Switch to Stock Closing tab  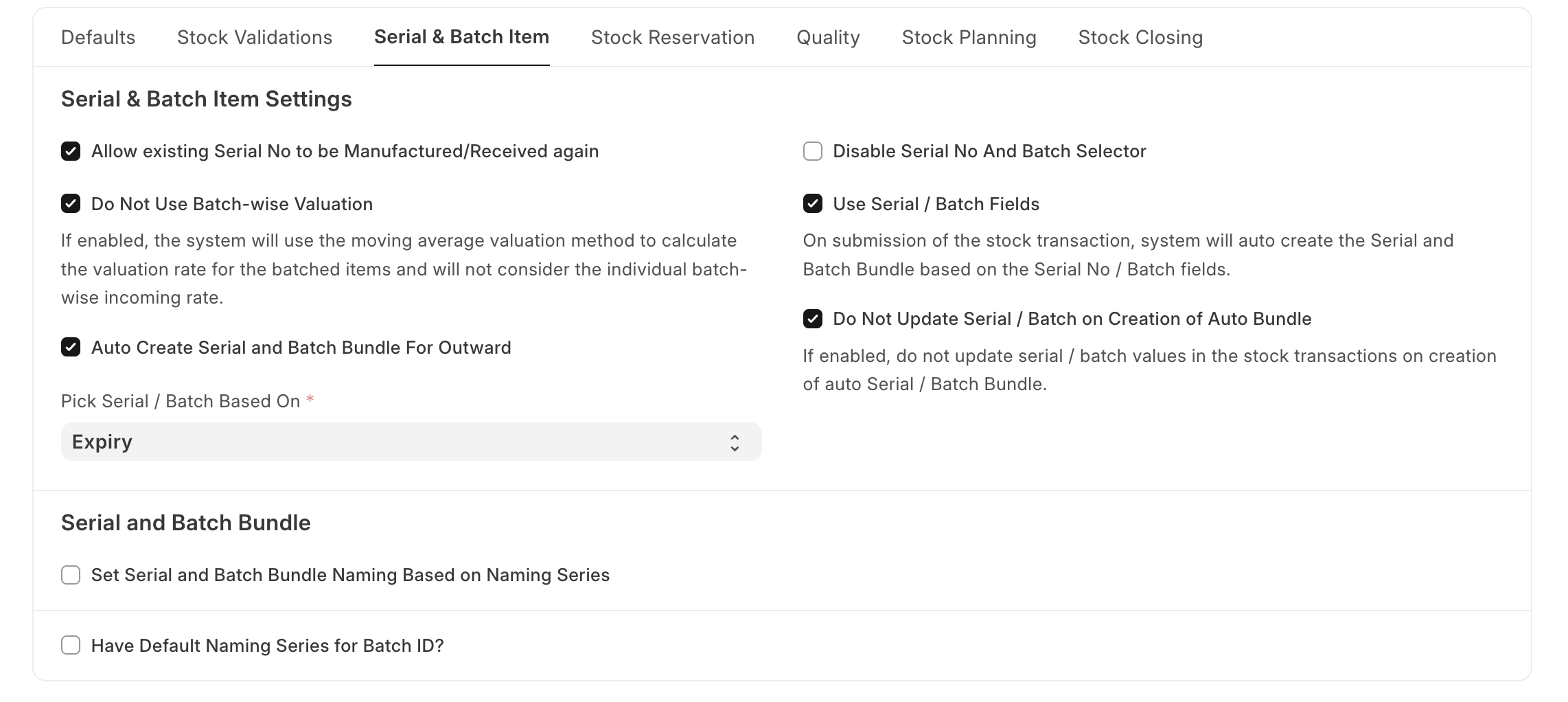point(1140,37)
